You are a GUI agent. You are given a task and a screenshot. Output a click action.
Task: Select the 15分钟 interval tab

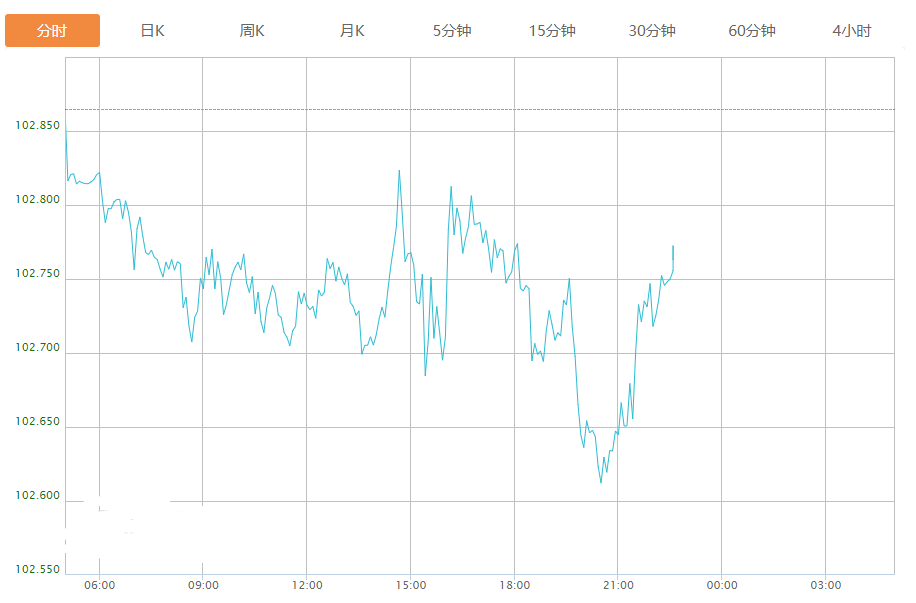click(552, 31)
